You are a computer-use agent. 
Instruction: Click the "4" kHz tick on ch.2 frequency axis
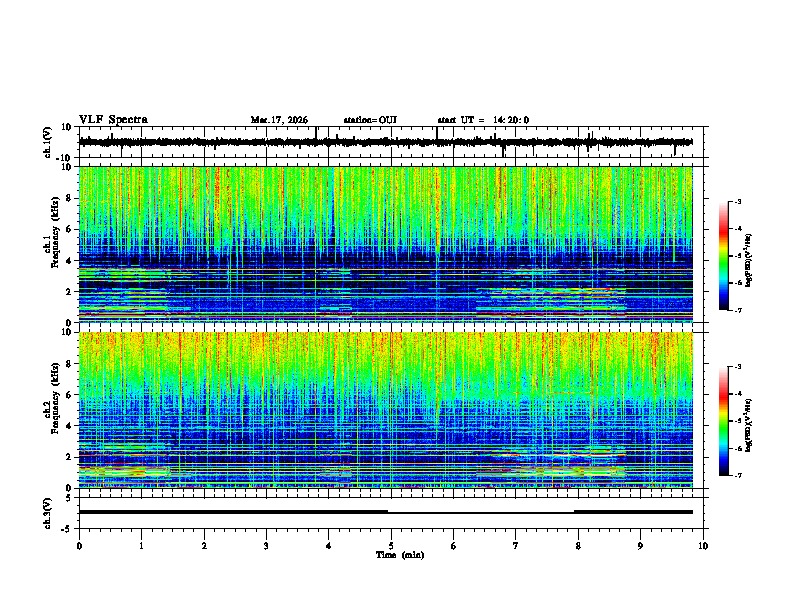[x=69, y=426]
